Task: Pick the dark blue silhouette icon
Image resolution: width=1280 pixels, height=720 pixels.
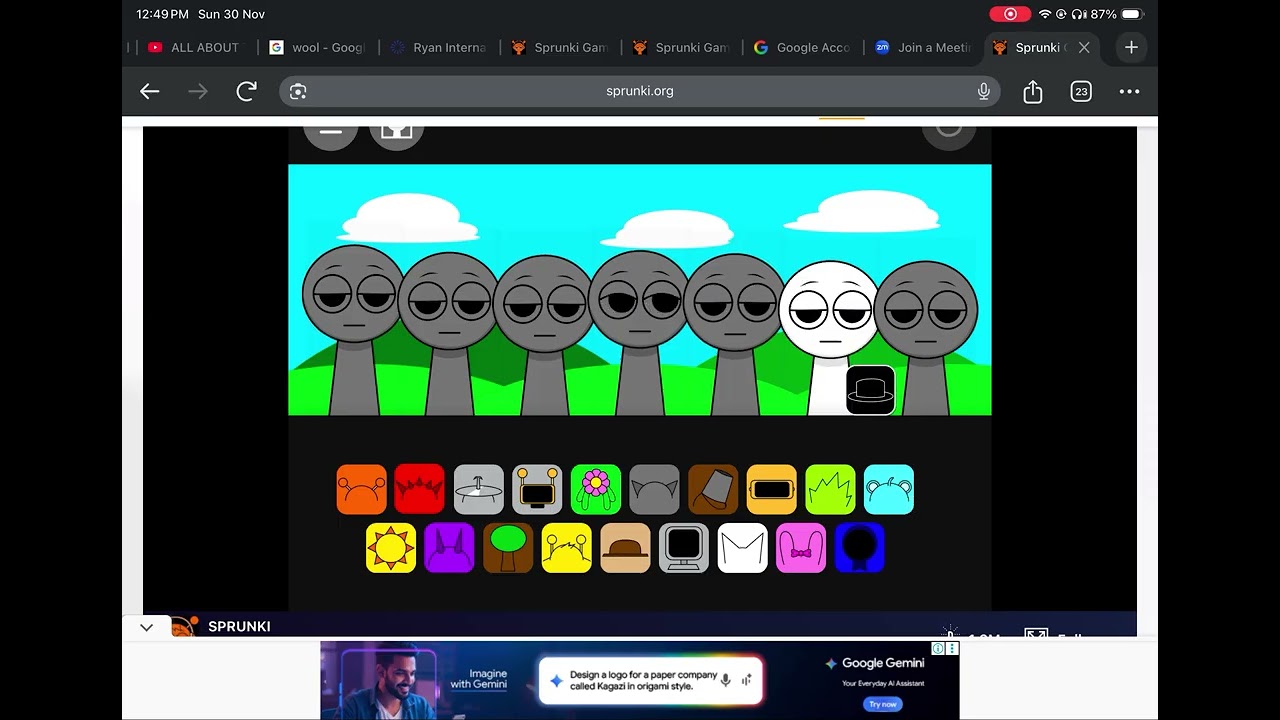Action: [860, 548]
